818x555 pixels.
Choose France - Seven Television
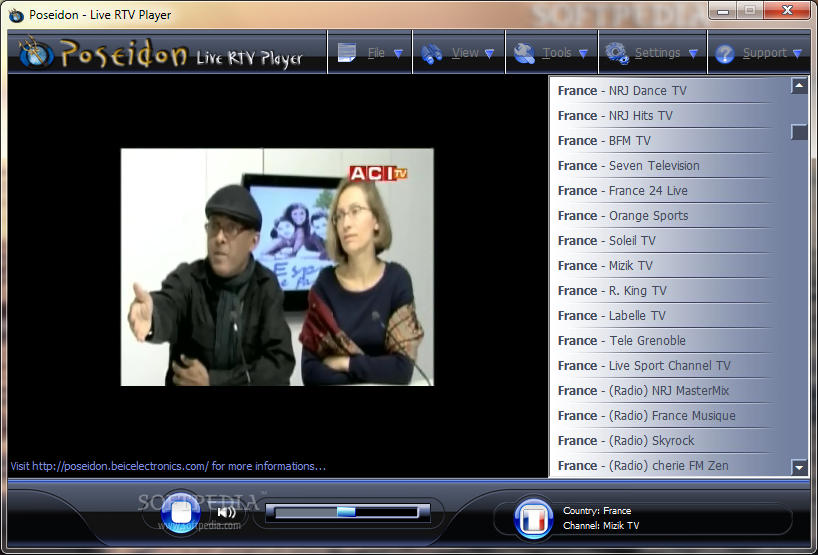(666, 166)
